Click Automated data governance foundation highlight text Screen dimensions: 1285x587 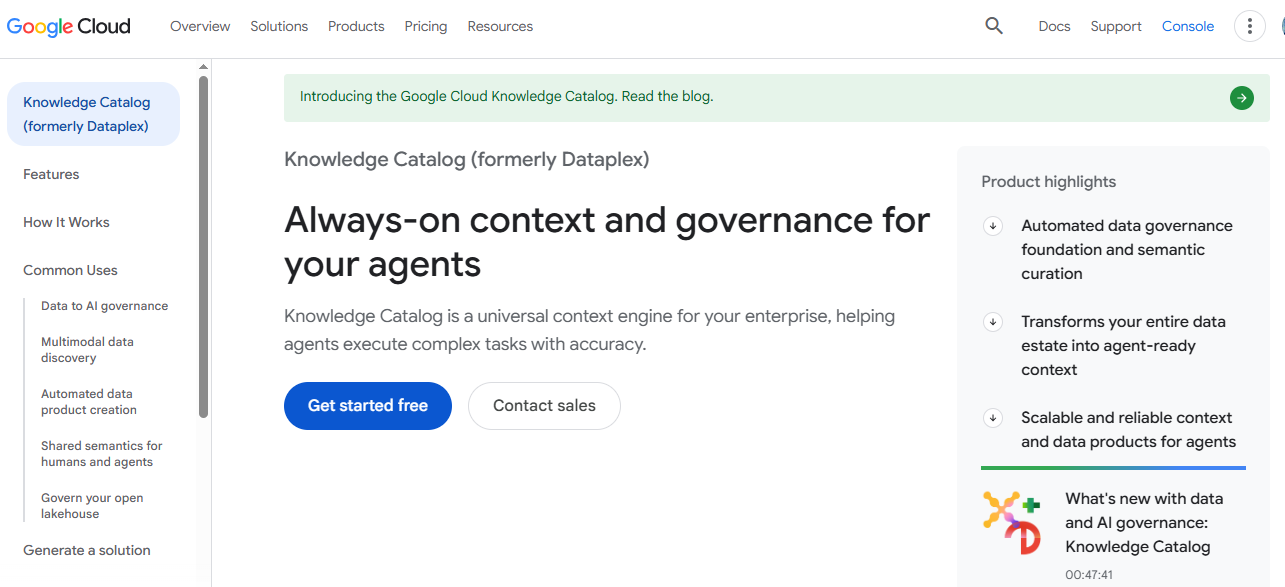click(x=1127, y=250)
